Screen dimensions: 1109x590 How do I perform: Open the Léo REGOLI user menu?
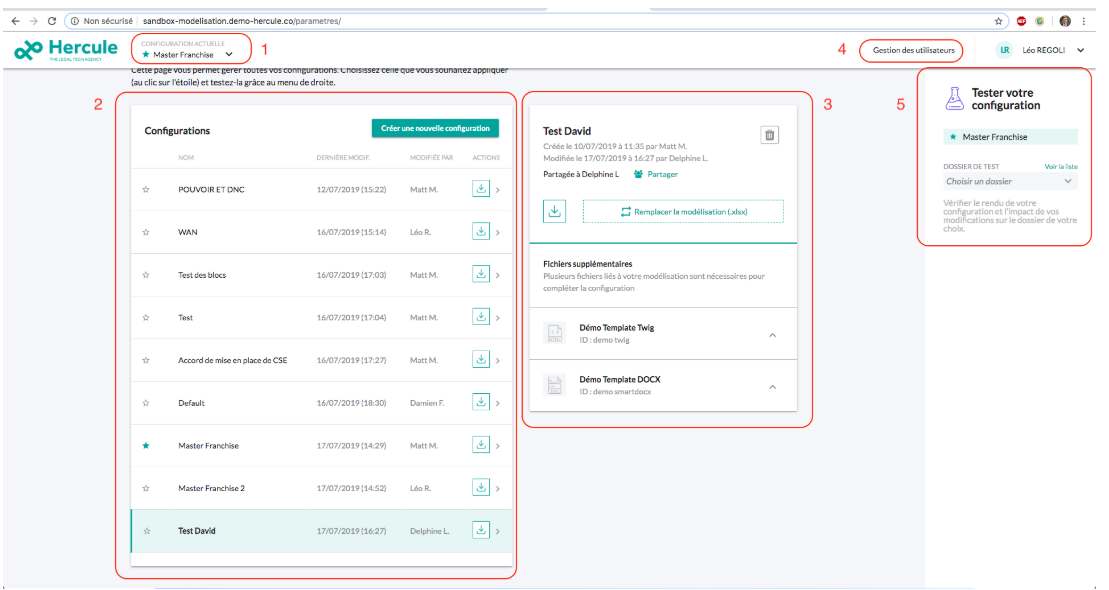pyautogui.click(x=1053, y=50)
